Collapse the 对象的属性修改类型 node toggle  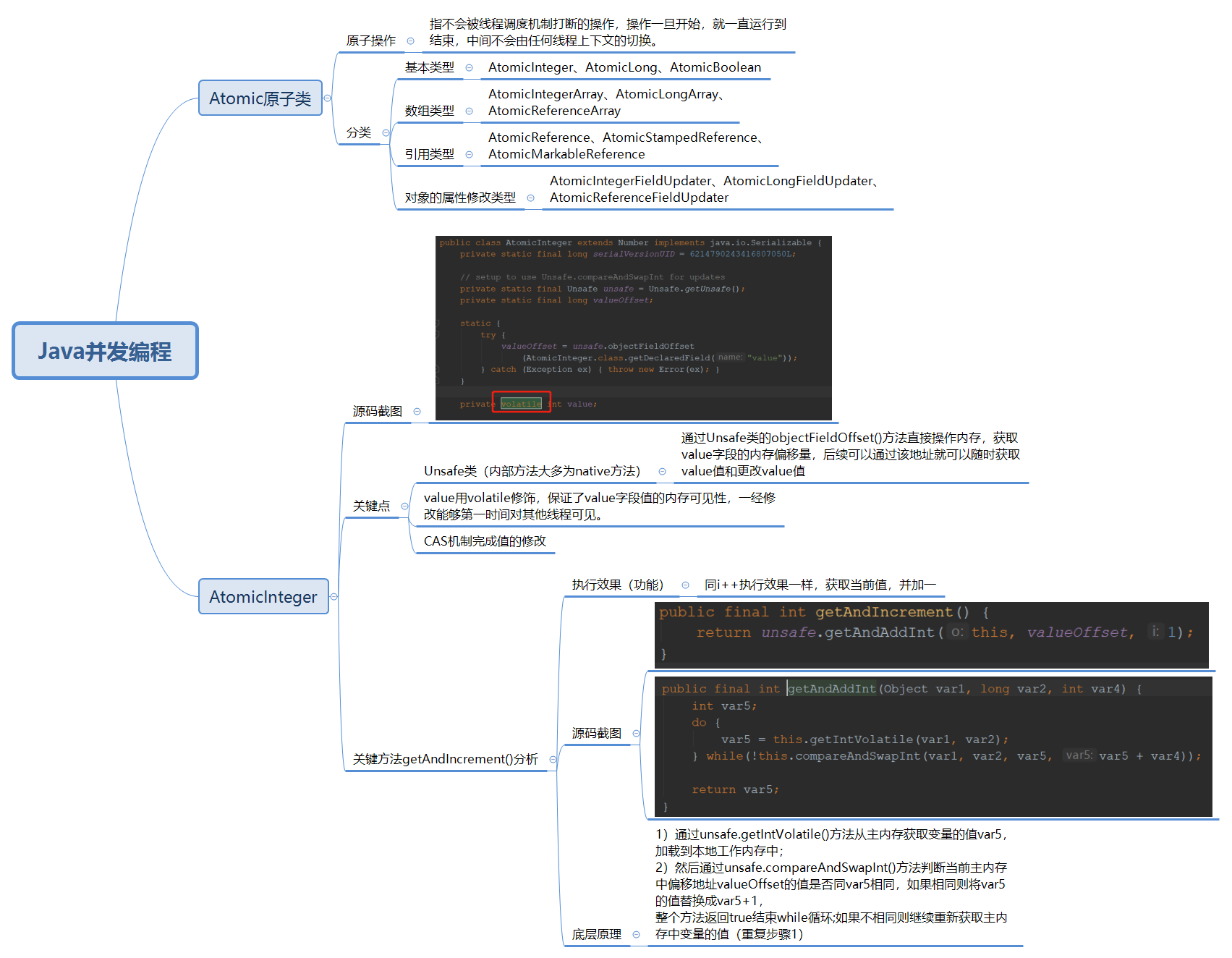(531, 198)
